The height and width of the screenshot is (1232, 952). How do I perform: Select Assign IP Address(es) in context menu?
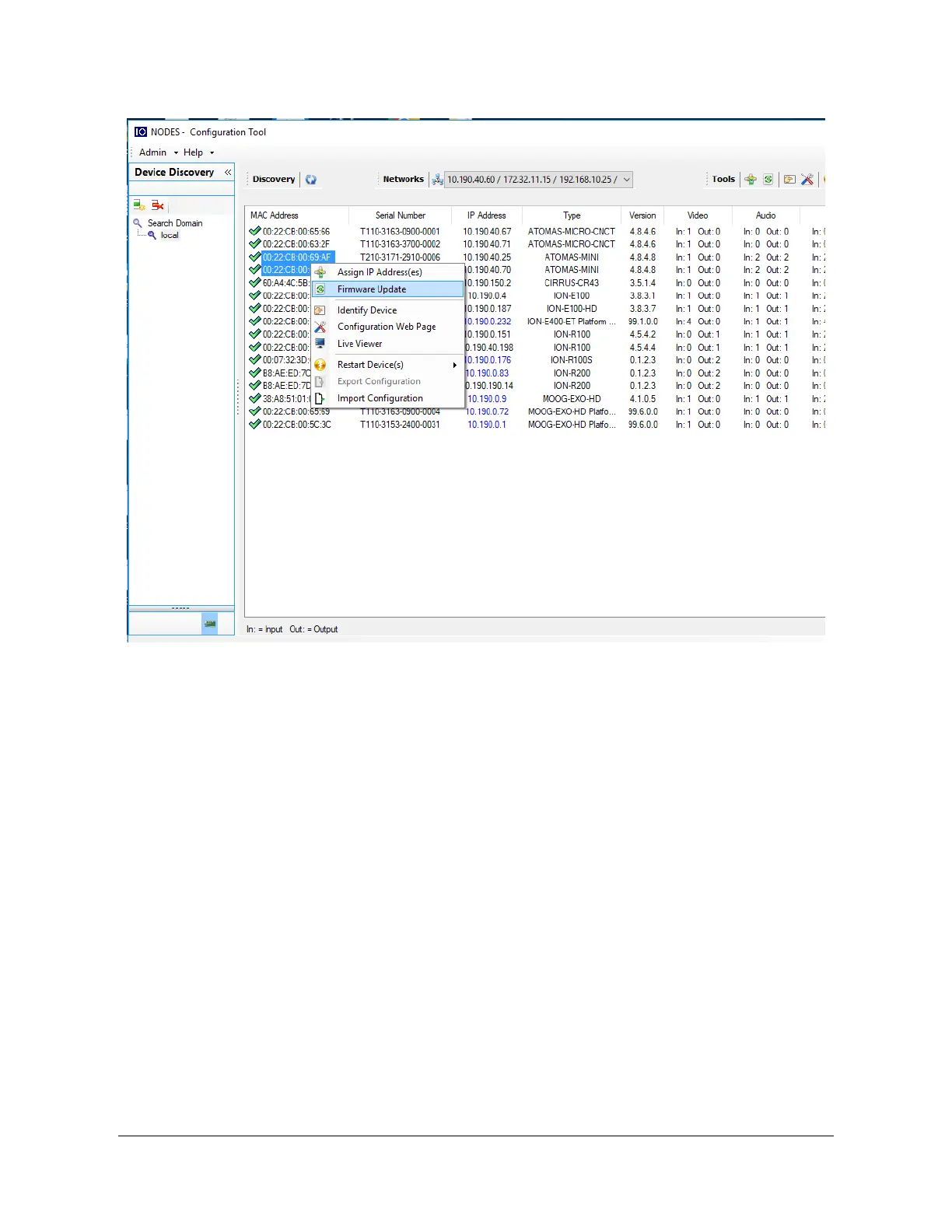coord(380,272)
